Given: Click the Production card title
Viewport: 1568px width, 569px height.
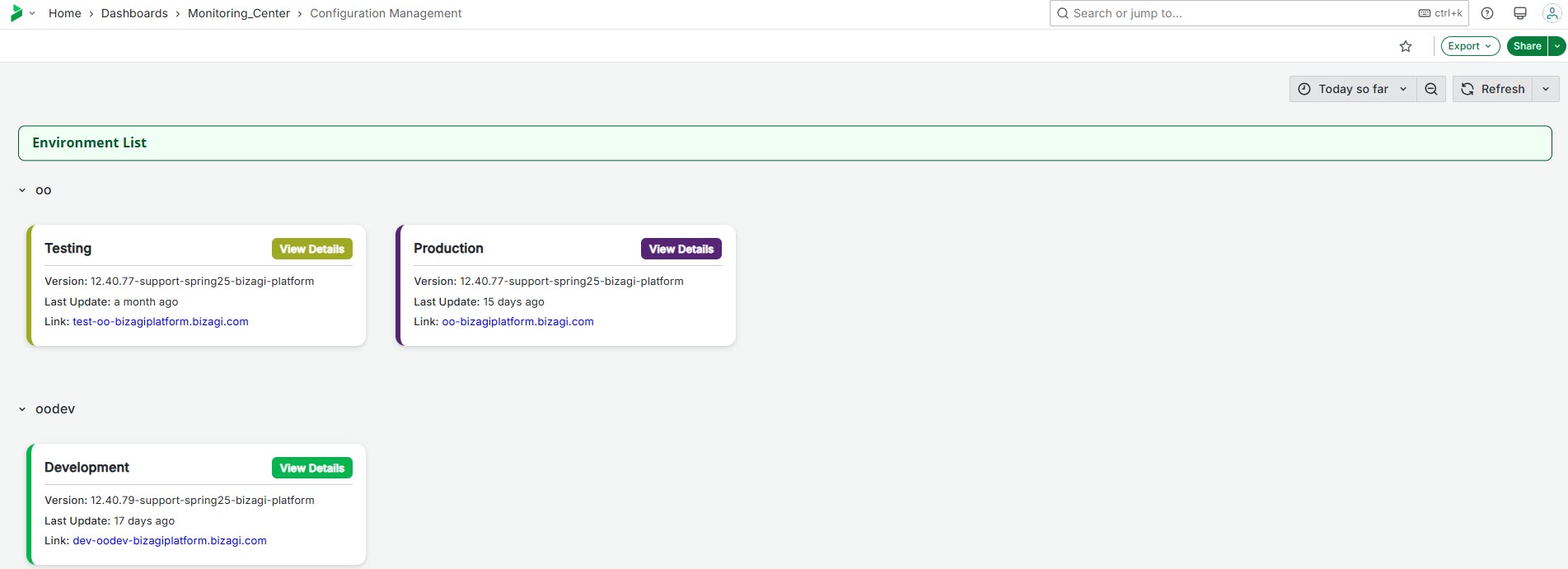Looking at the screenshot, I should coord(448,249).
